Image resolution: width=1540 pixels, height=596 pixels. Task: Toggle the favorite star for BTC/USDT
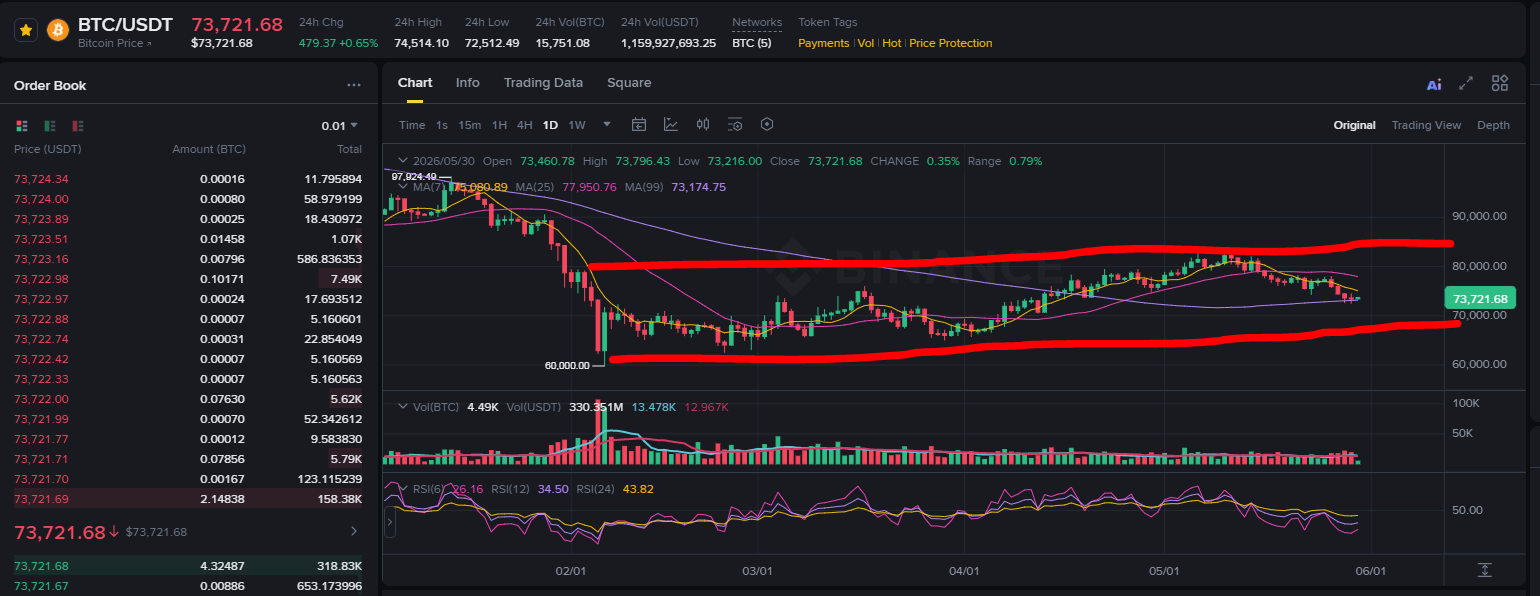tap(27, 30)
